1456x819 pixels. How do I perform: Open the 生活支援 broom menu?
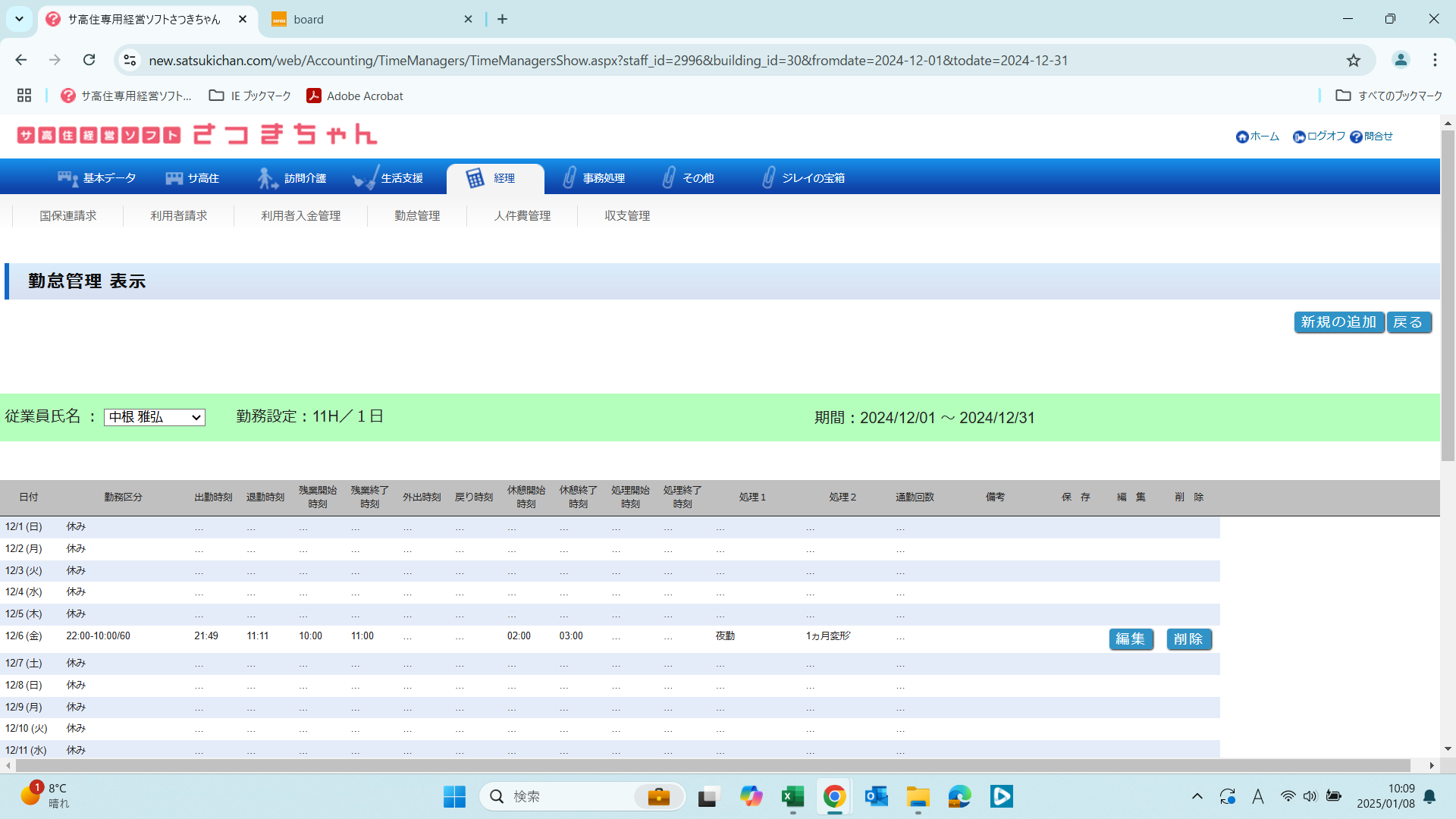pyautogui.click(x=365, y=178)
